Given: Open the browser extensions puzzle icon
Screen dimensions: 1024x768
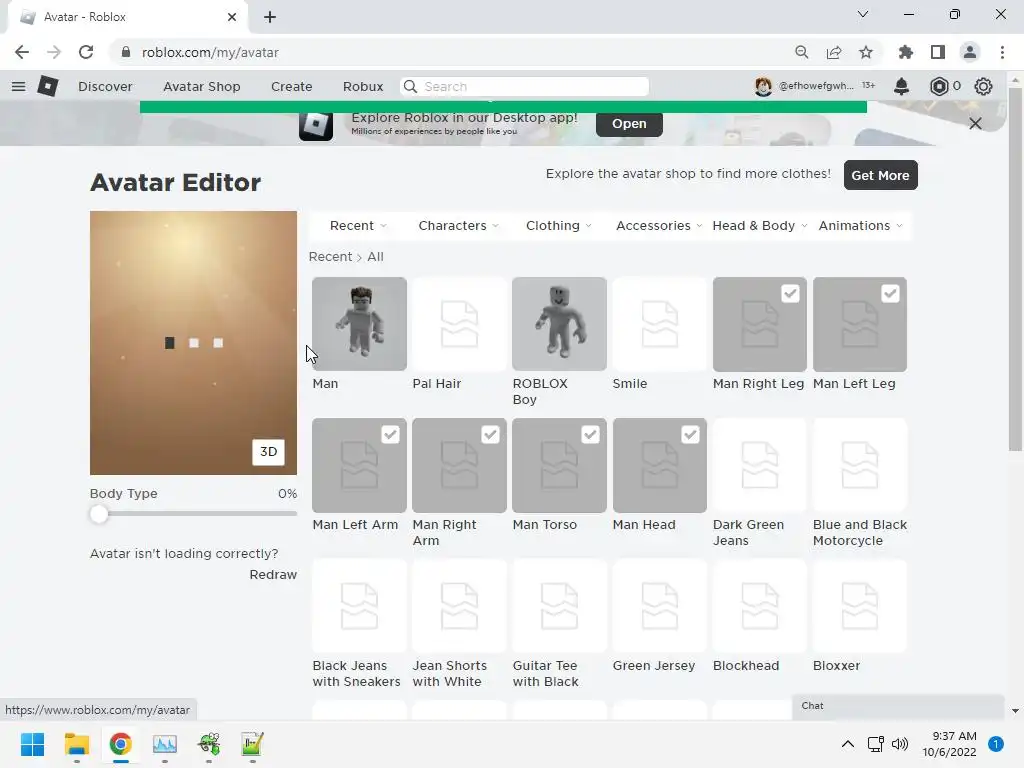Looking at the screenshot, I should pos(905,52).
